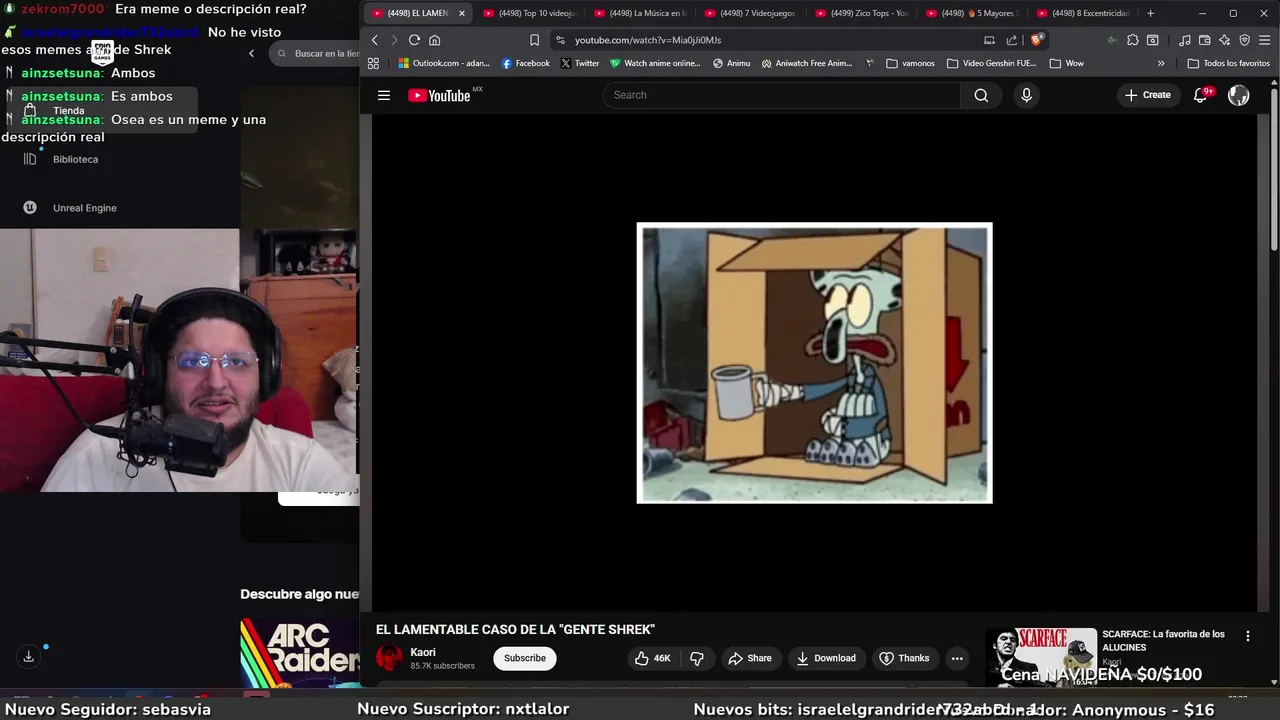Click the Share button under the video
Image resolution: width=1280 pixels, height=720 pixels.
coord(750,658)
